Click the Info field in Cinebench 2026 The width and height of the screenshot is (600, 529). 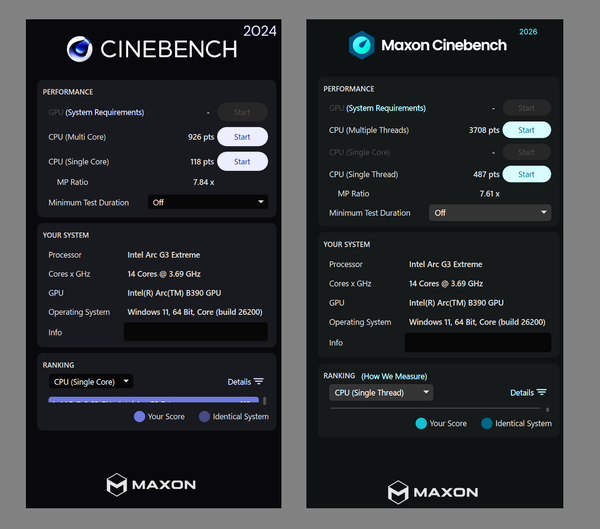coord(478,342)
